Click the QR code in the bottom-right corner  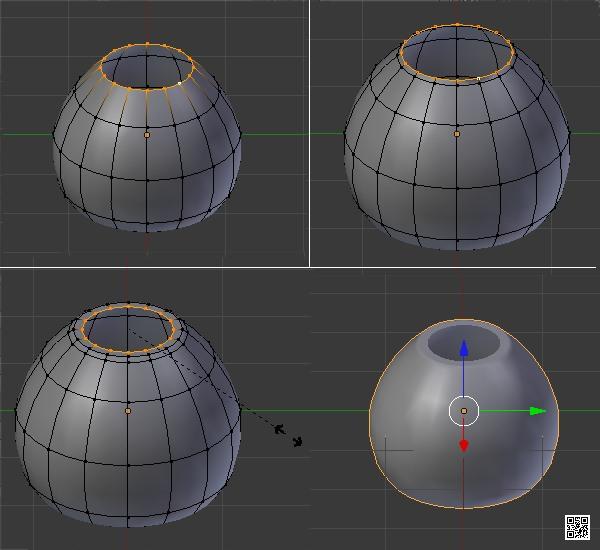(577, 527)
